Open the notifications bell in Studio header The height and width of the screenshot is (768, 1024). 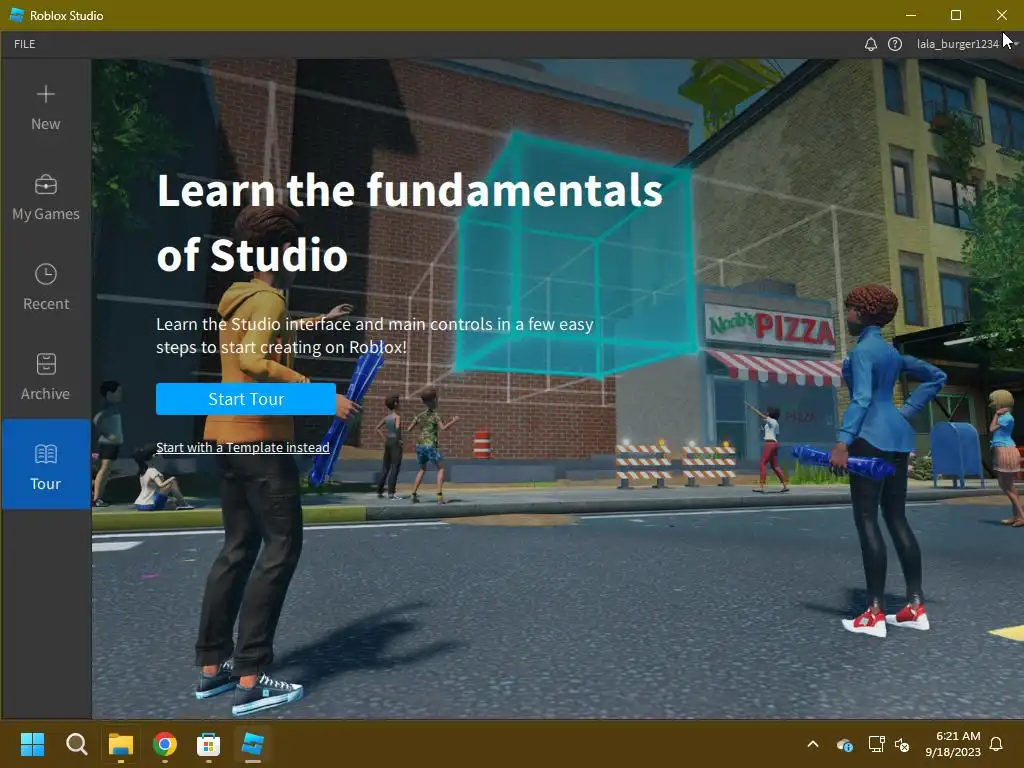tap(871, 44)
